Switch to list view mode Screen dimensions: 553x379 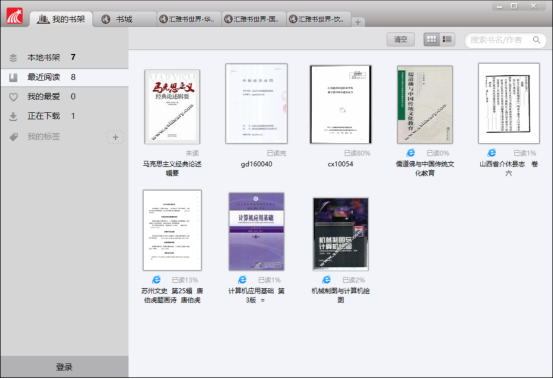pyautogui.click(x=447, y=39)
